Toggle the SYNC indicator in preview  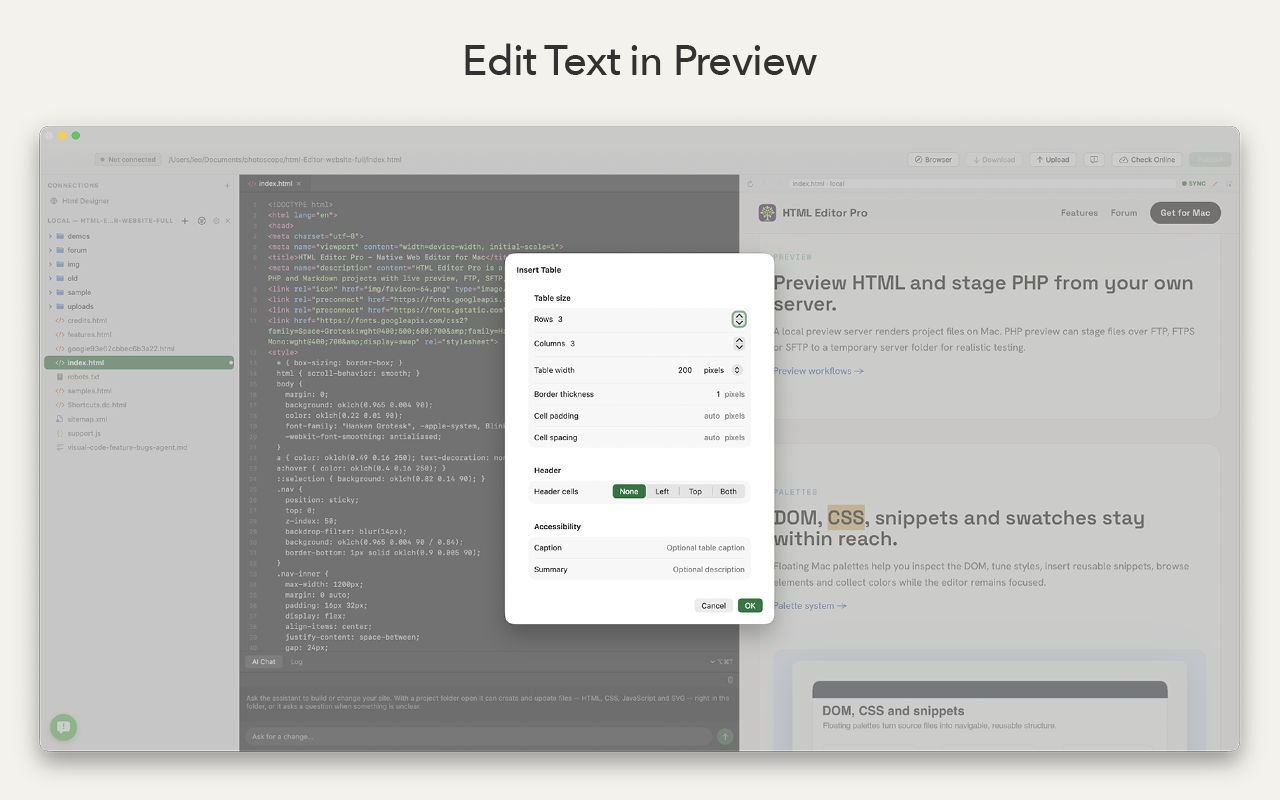point(1194,184)
